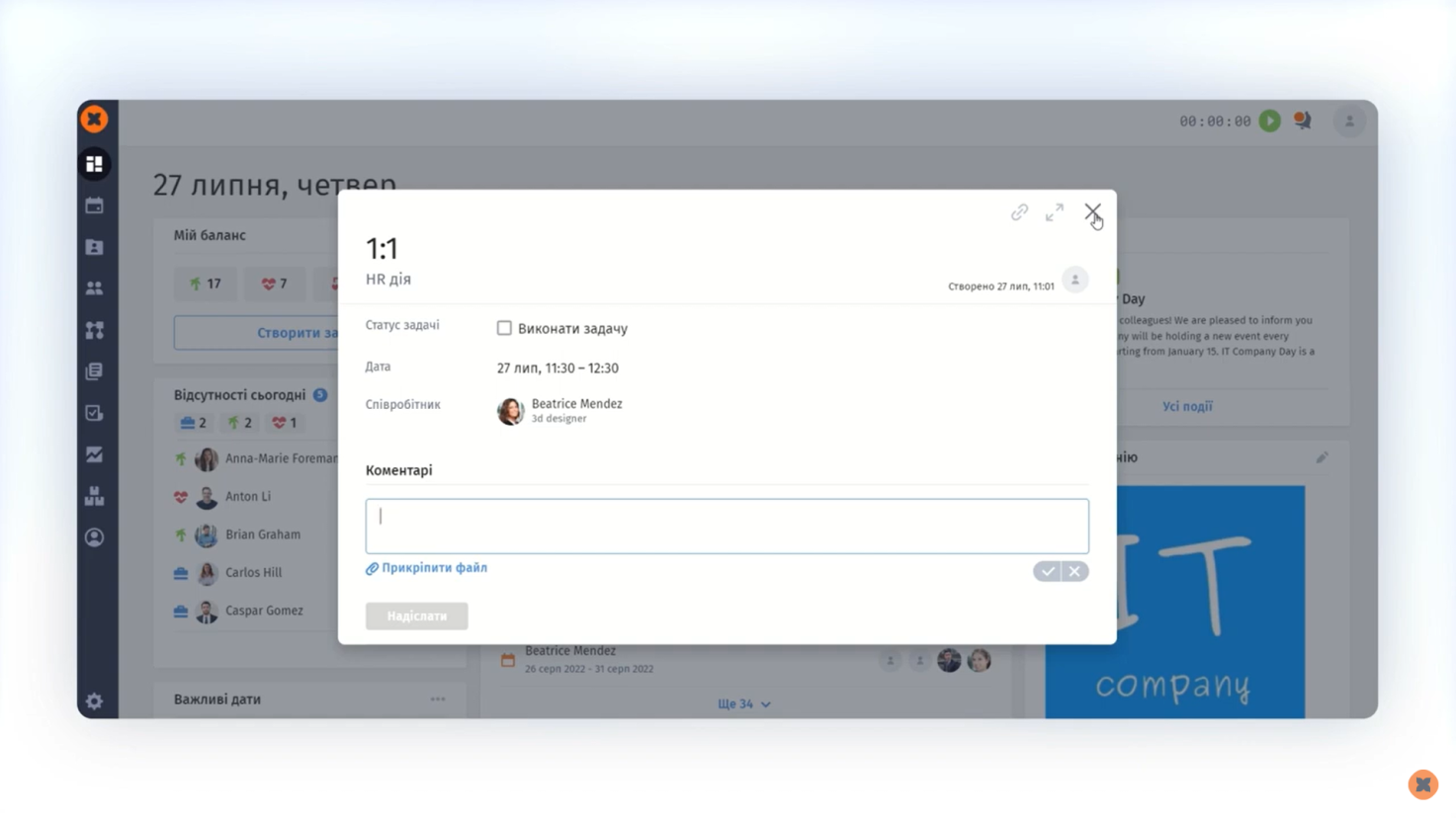Image resolution: width=1456 pixels, height=818 pixels.
Task: Open dashboard icon in sidebar
Action: [x=94, y=164]
